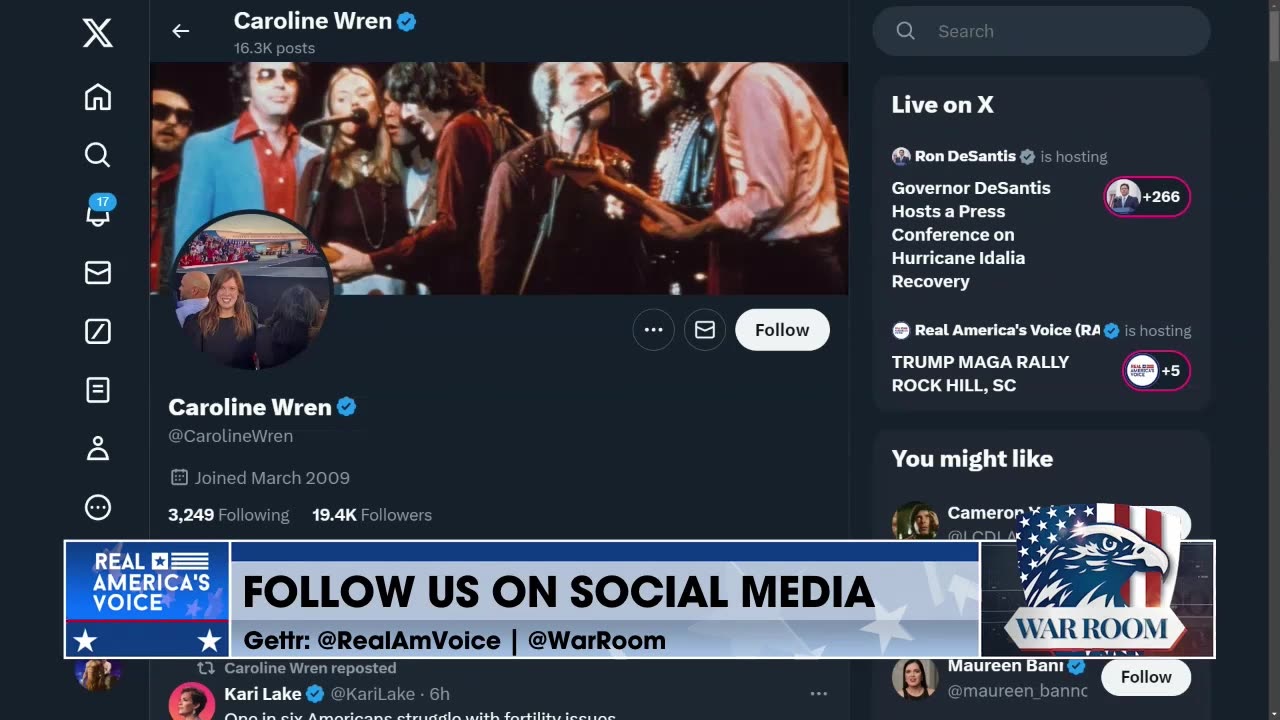Message Caroline Wren via envelope button
The image size is (1280, 720).
pyautogui.click(x=705, y=330)
